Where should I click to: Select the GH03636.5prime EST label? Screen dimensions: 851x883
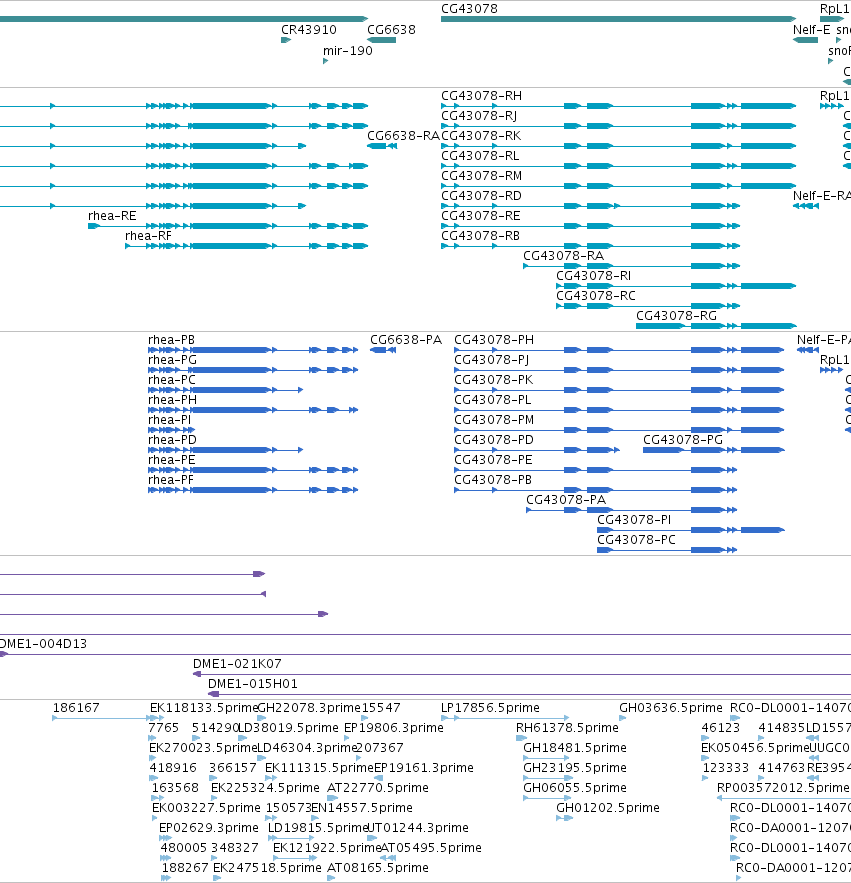pos(671,707)
